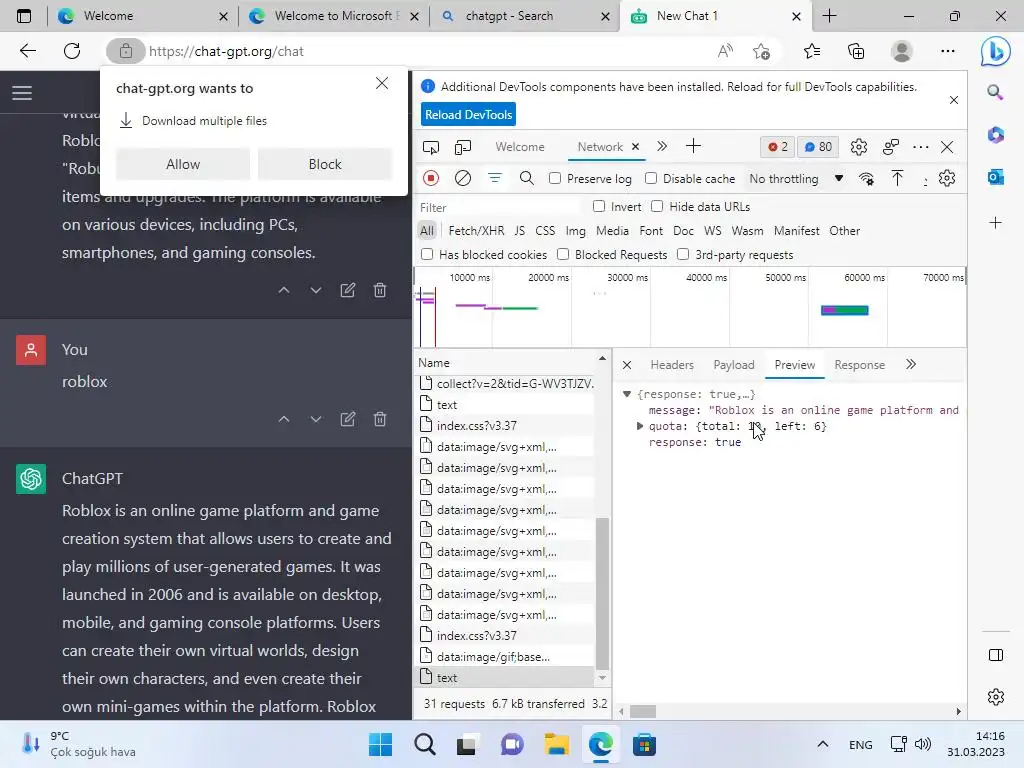Toggle the network filter funnel icon
The height and width of the screenshot is (768, 1024).
pyautogui.click(x=495, y=178)
